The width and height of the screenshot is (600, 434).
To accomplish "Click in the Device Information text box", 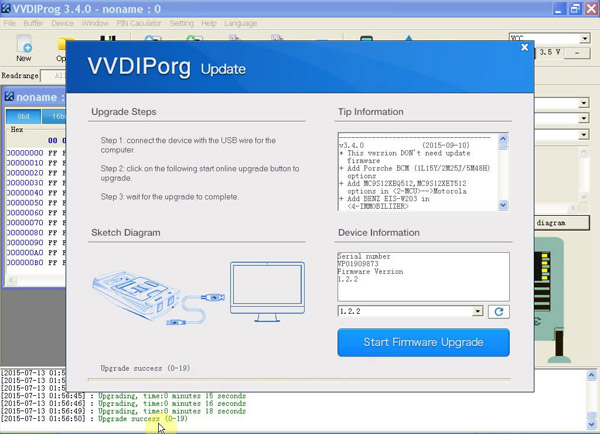I will [423, 276].
